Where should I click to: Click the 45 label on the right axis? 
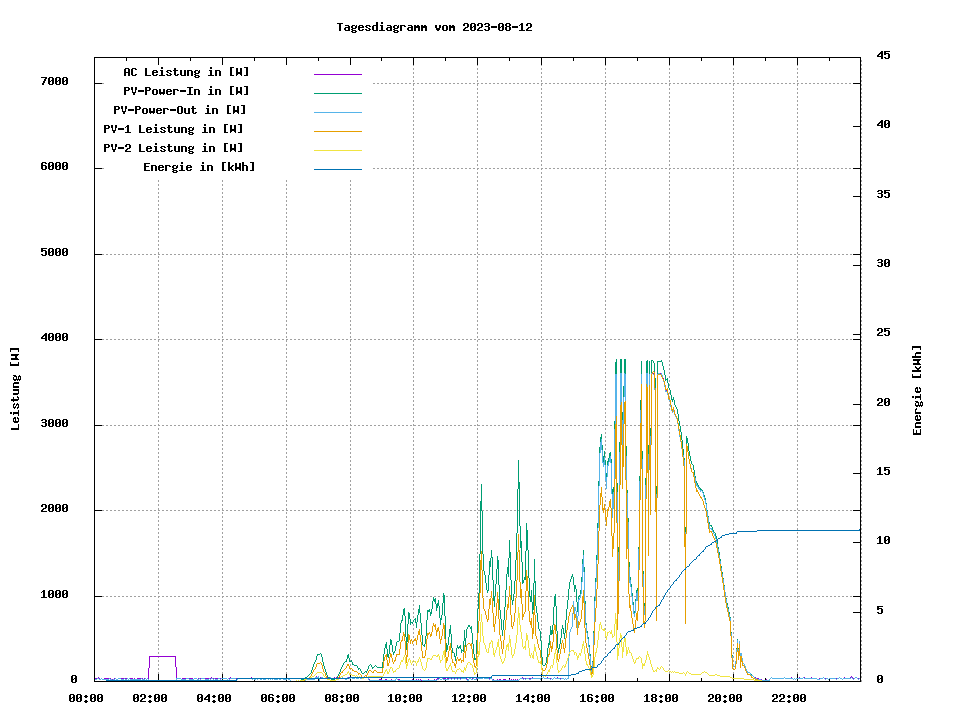tap(883, 55)
